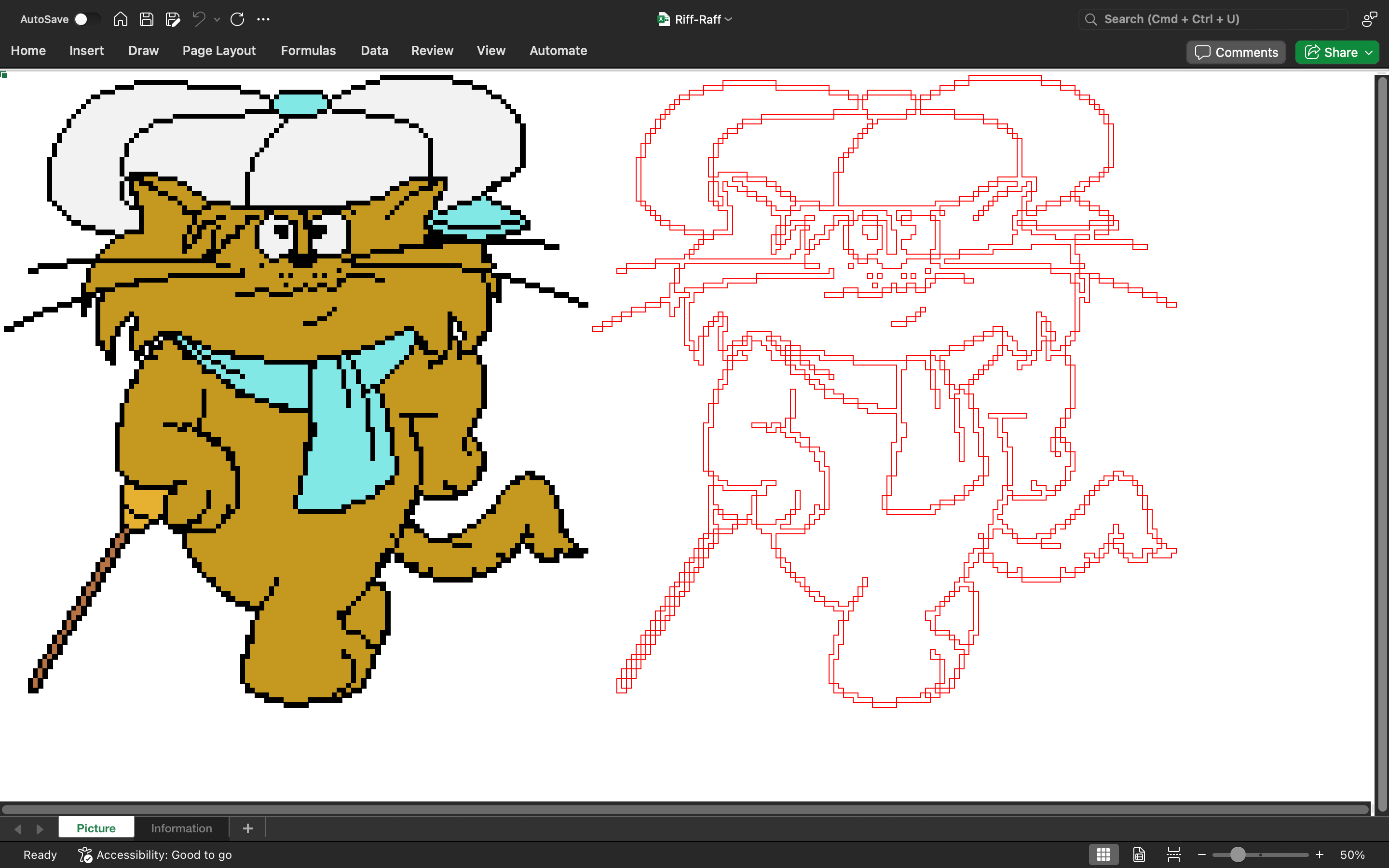Viewport: 1389px width, 868px height.
Task: Expand the Undo history dropdown arrow
Action: pos(217,19)
